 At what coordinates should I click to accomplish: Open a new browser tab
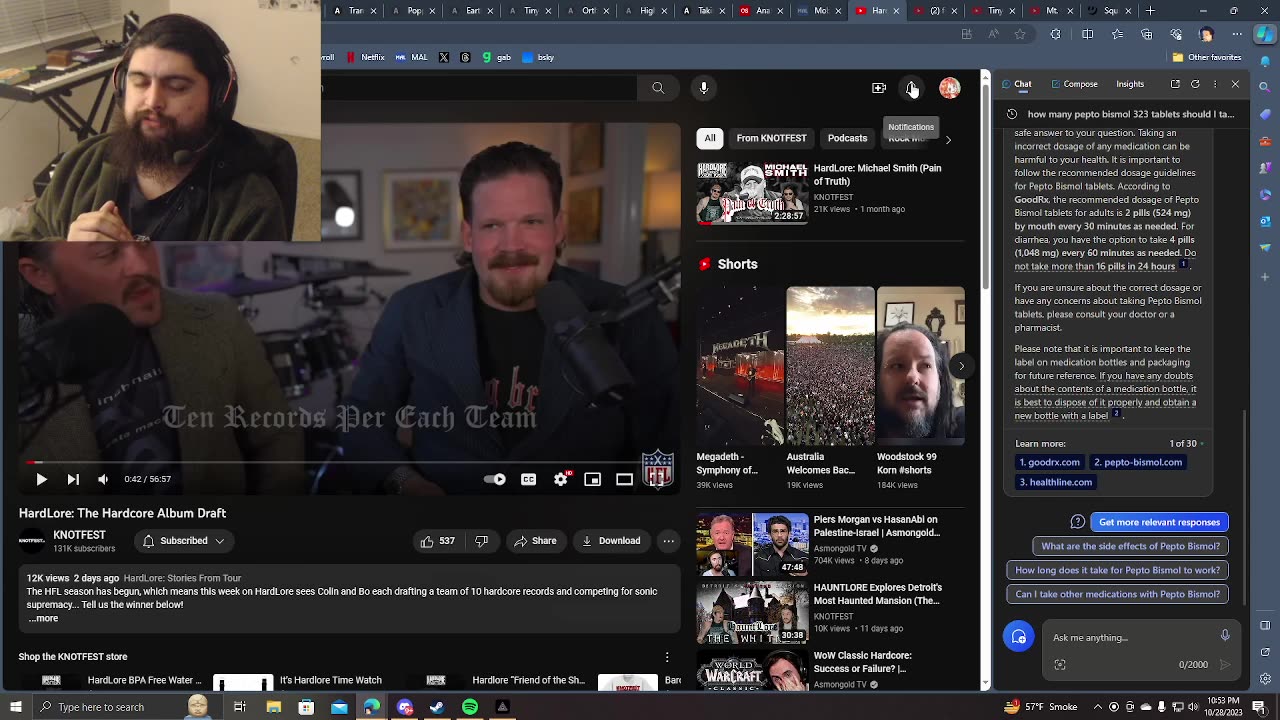1150,11
